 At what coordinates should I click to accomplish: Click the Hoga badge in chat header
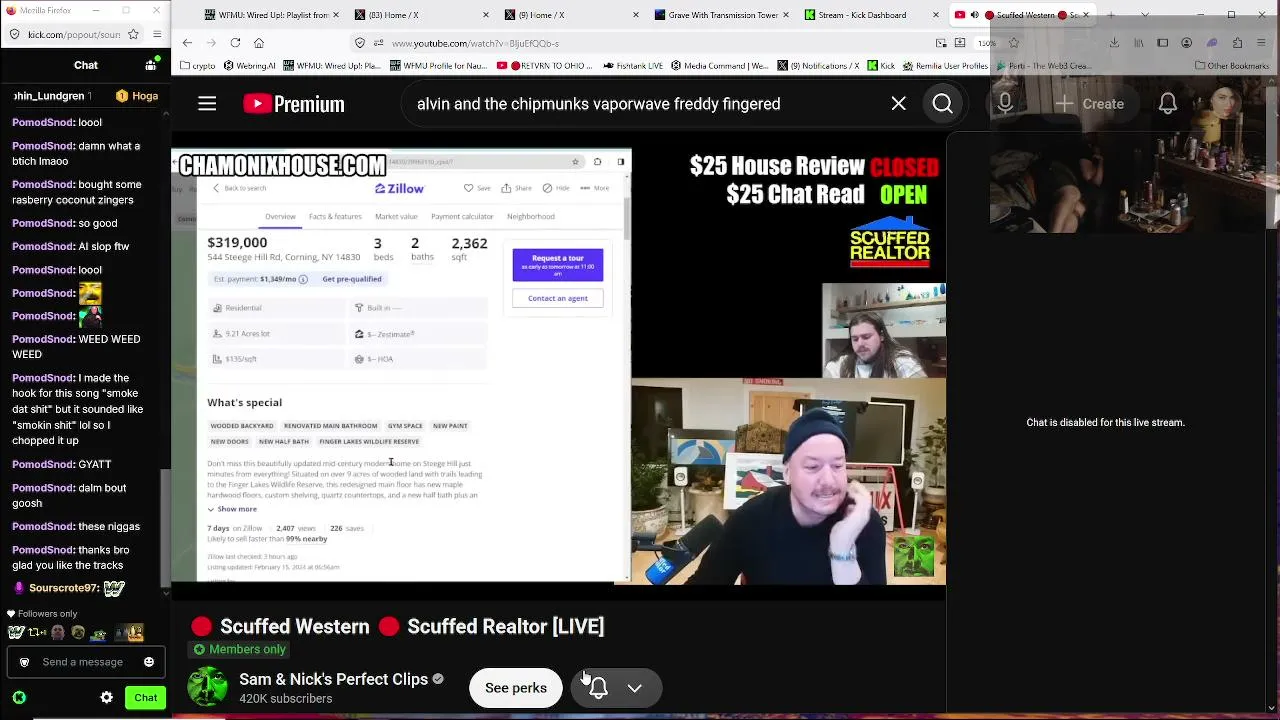pos(137,96)
